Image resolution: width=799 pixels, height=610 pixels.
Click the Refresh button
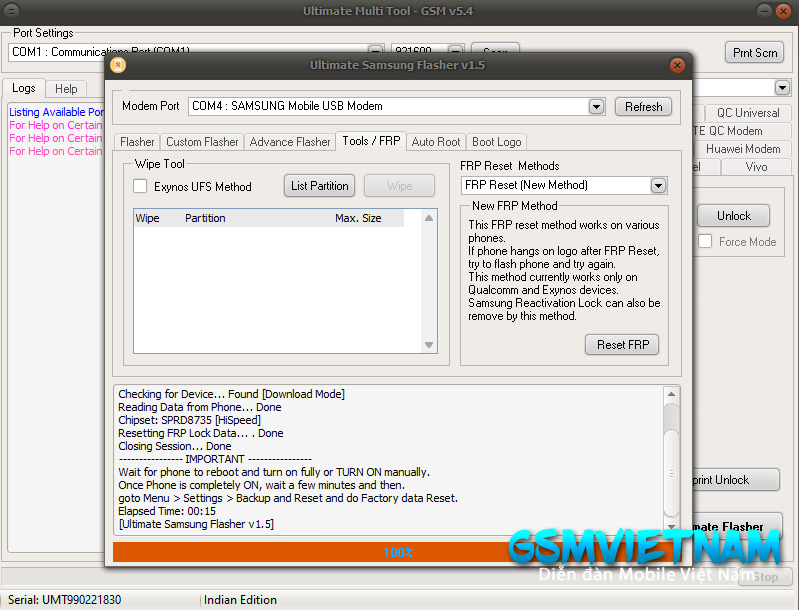[x=643, y=107]
